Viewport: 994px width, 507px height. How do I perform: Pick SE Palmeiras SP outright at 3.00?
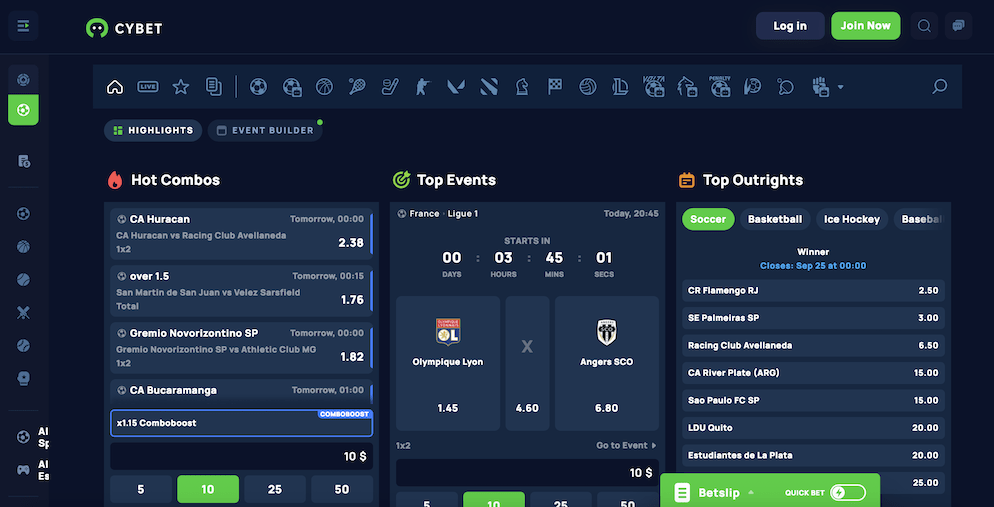click(x=813, y=318)
